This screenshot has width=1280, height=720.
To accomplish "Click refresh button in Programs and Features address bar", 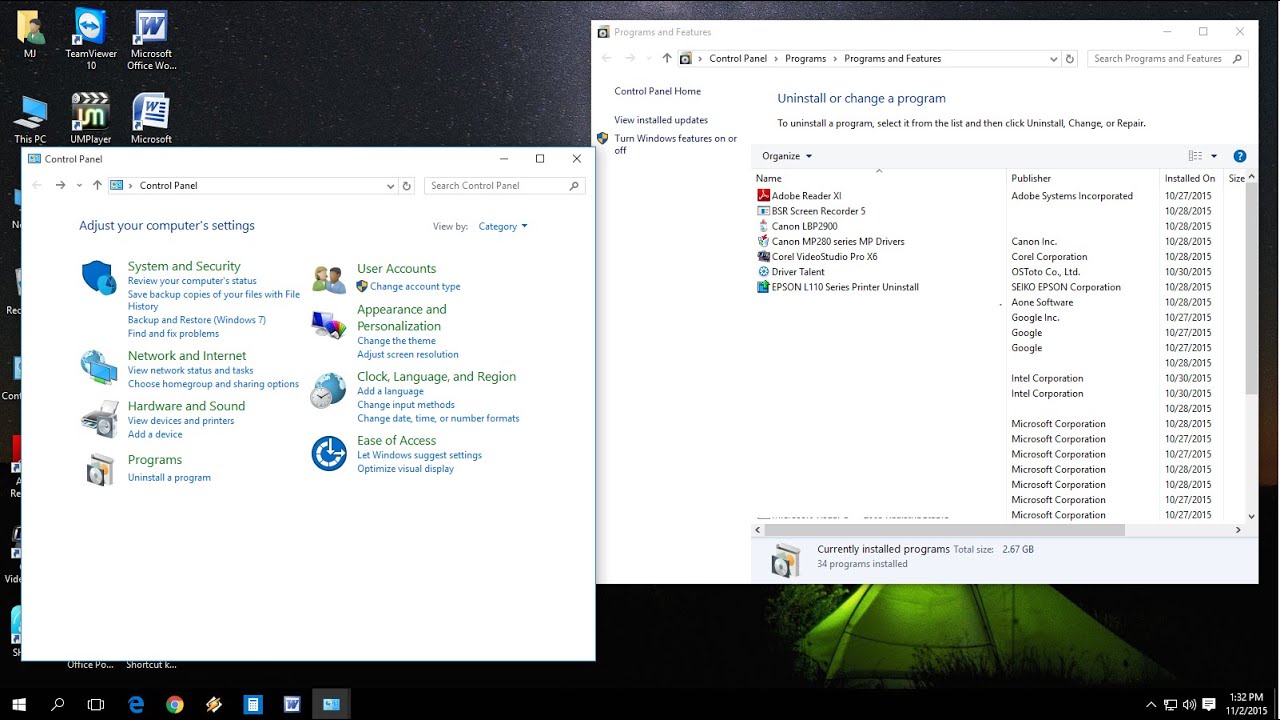I will pyautogui.click(x=1069, y=59).
